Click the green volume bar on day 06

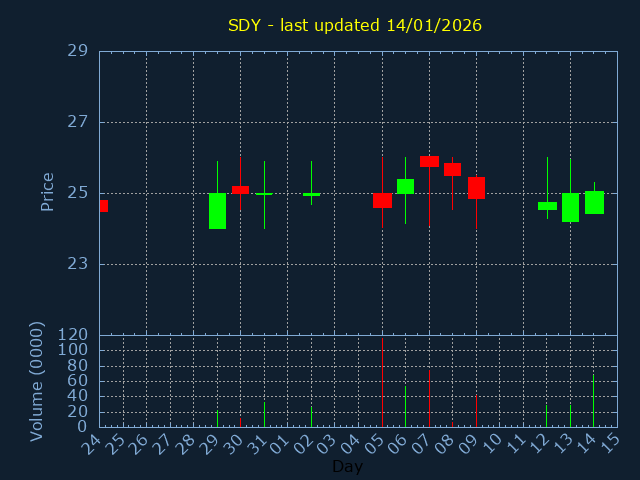tap(405, 407)
